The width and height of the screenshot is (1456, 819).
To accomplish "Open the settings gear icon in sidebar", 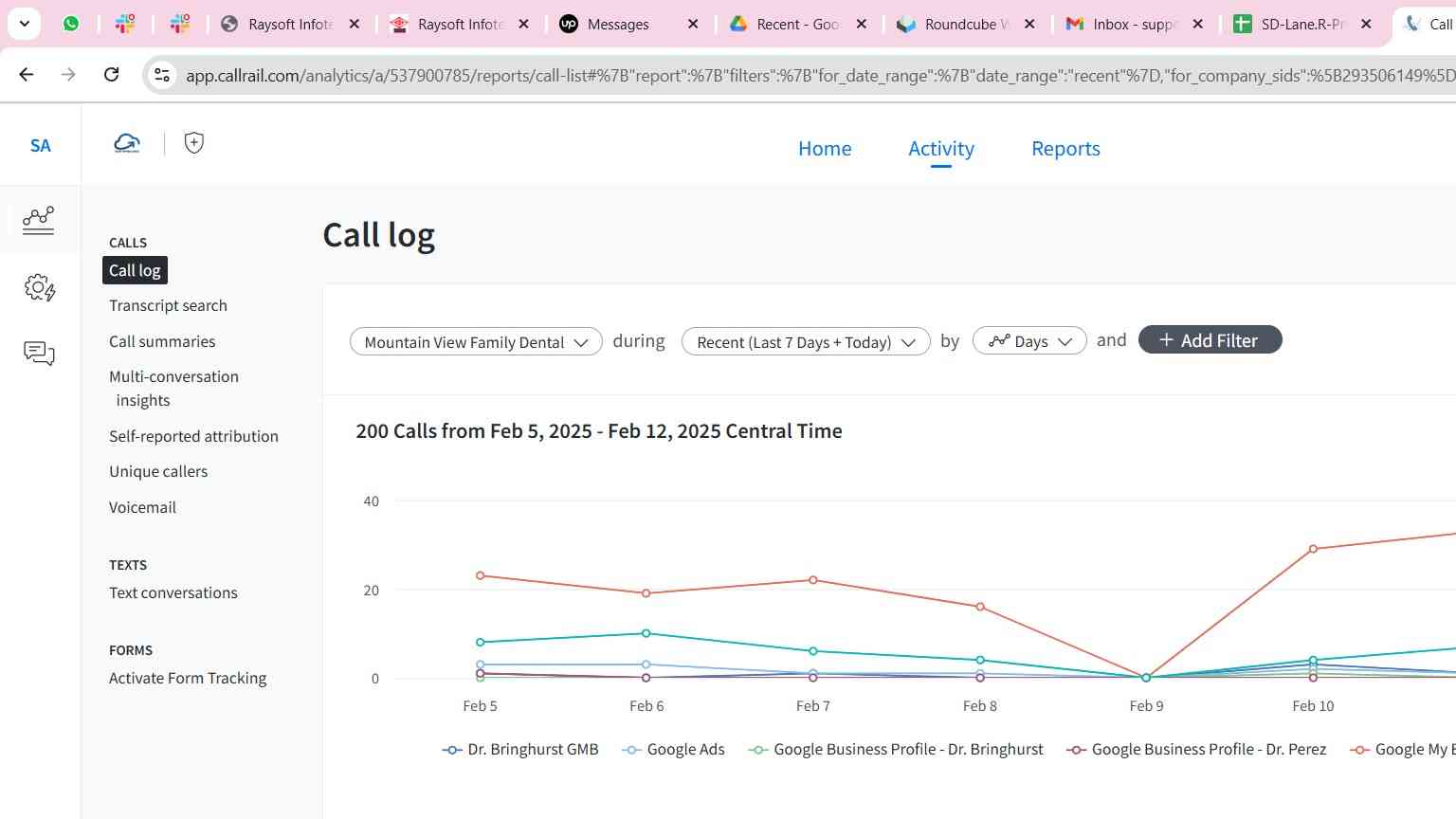I will [39, 287].
